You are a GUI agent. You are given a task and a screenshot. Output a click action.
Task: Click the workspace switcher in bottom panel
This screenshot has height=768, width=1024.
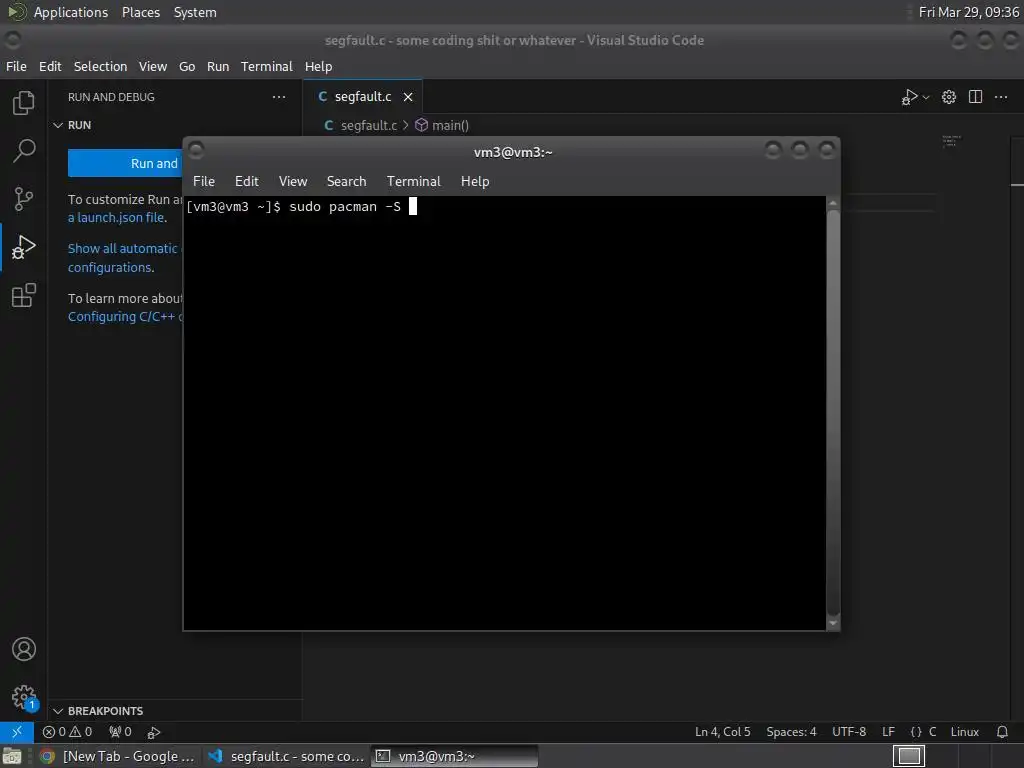pos(909,756)
